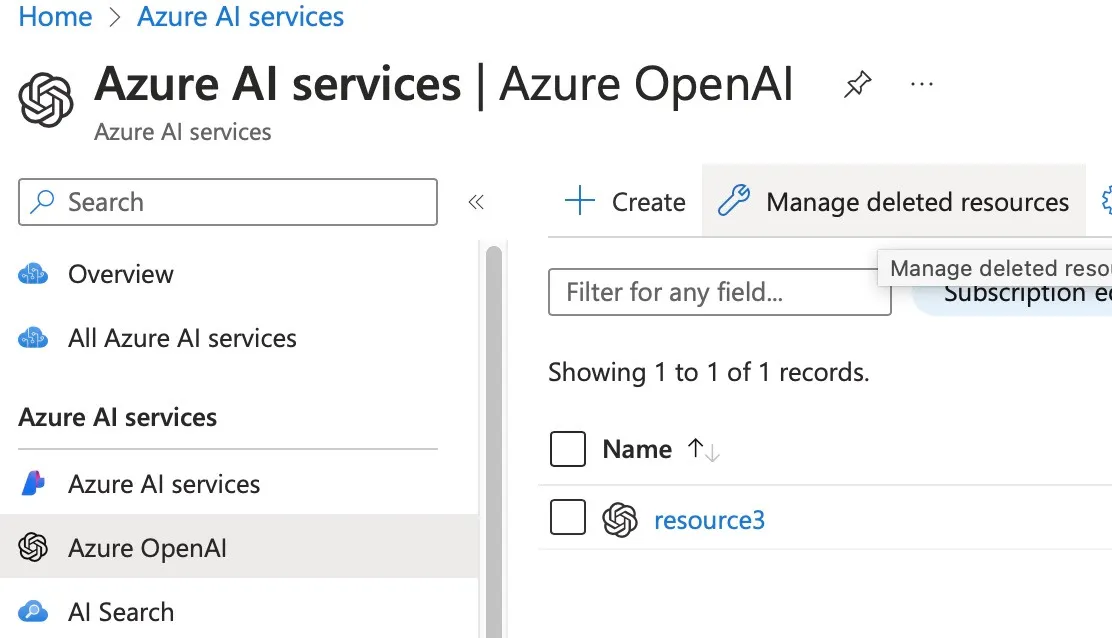Collapse the sidebar with double chevron
1112x638 pixels.
pos(476,203)
